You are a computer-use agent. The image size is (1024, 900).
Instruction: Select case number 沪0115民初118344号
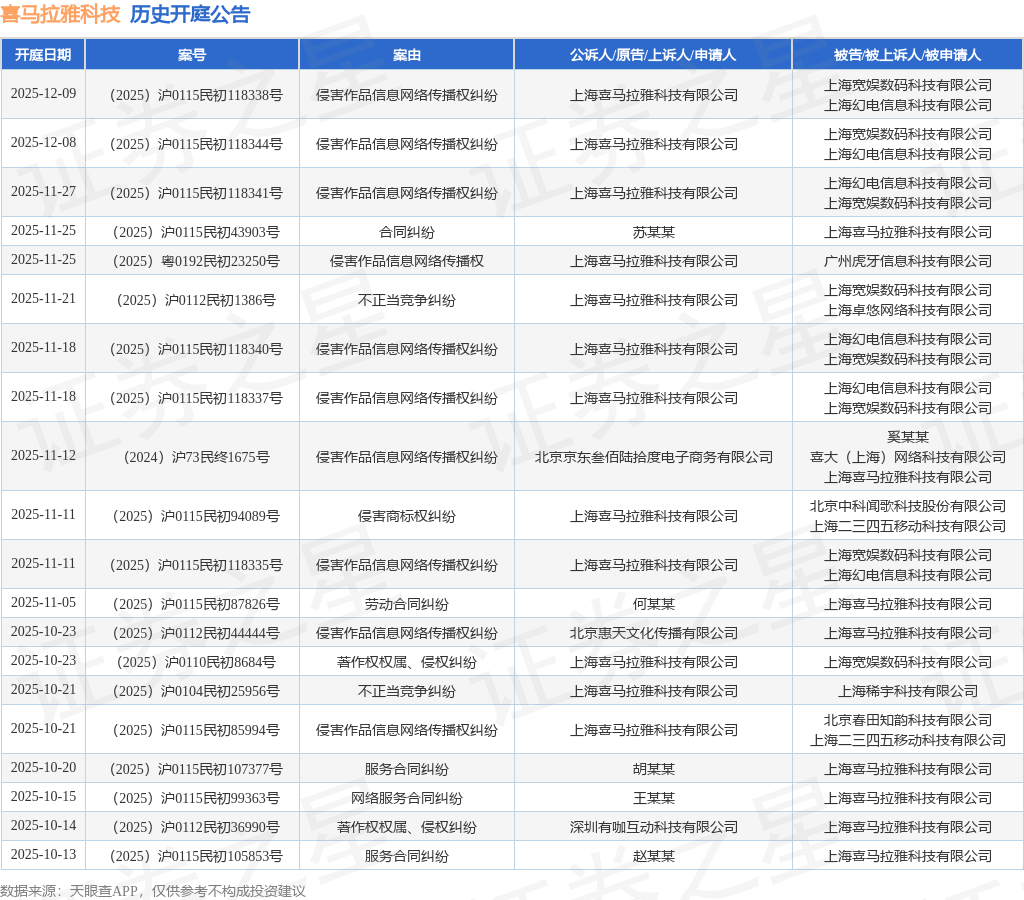click(x=196, y=144)
